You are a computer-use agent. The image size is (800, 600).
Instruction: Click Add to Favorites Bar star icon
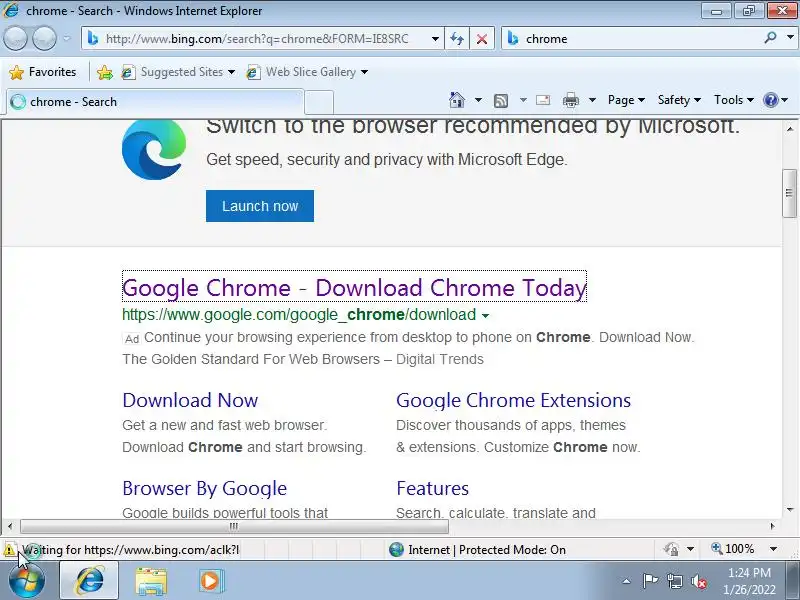pyautogui.click(x=105, y=72)
